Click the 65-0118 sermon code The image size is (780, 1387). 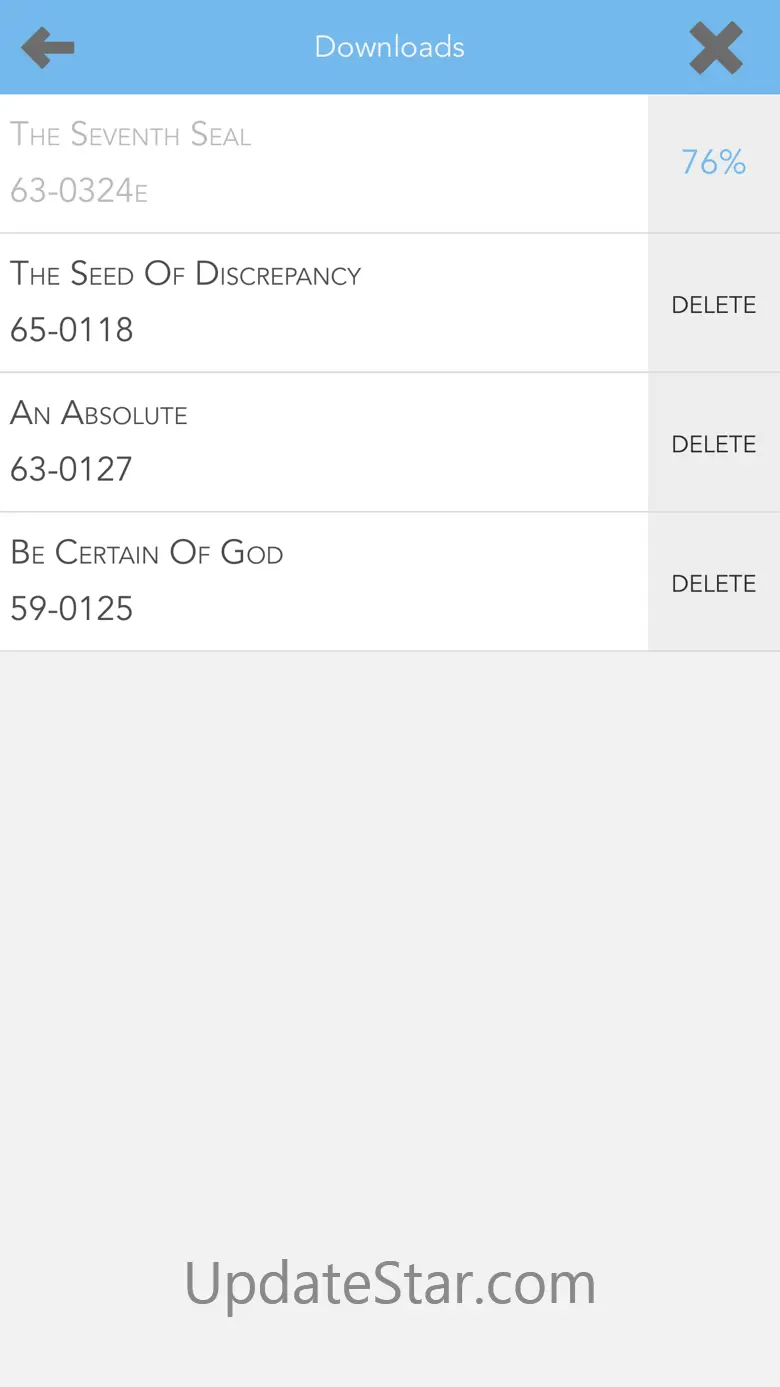click(72, 330)
